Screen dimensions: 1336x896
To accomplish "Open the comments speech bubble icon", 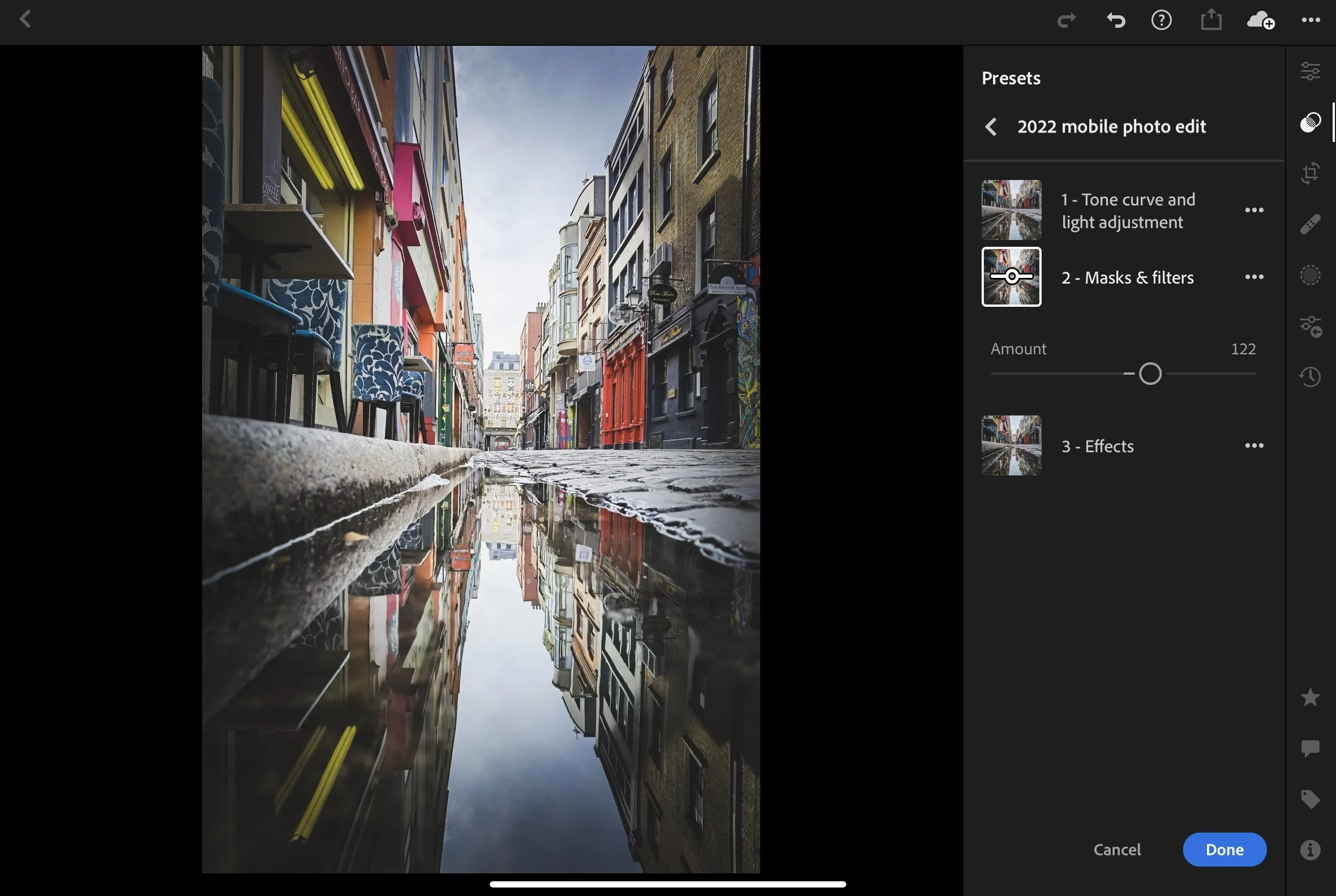I will click(1310, 748).
